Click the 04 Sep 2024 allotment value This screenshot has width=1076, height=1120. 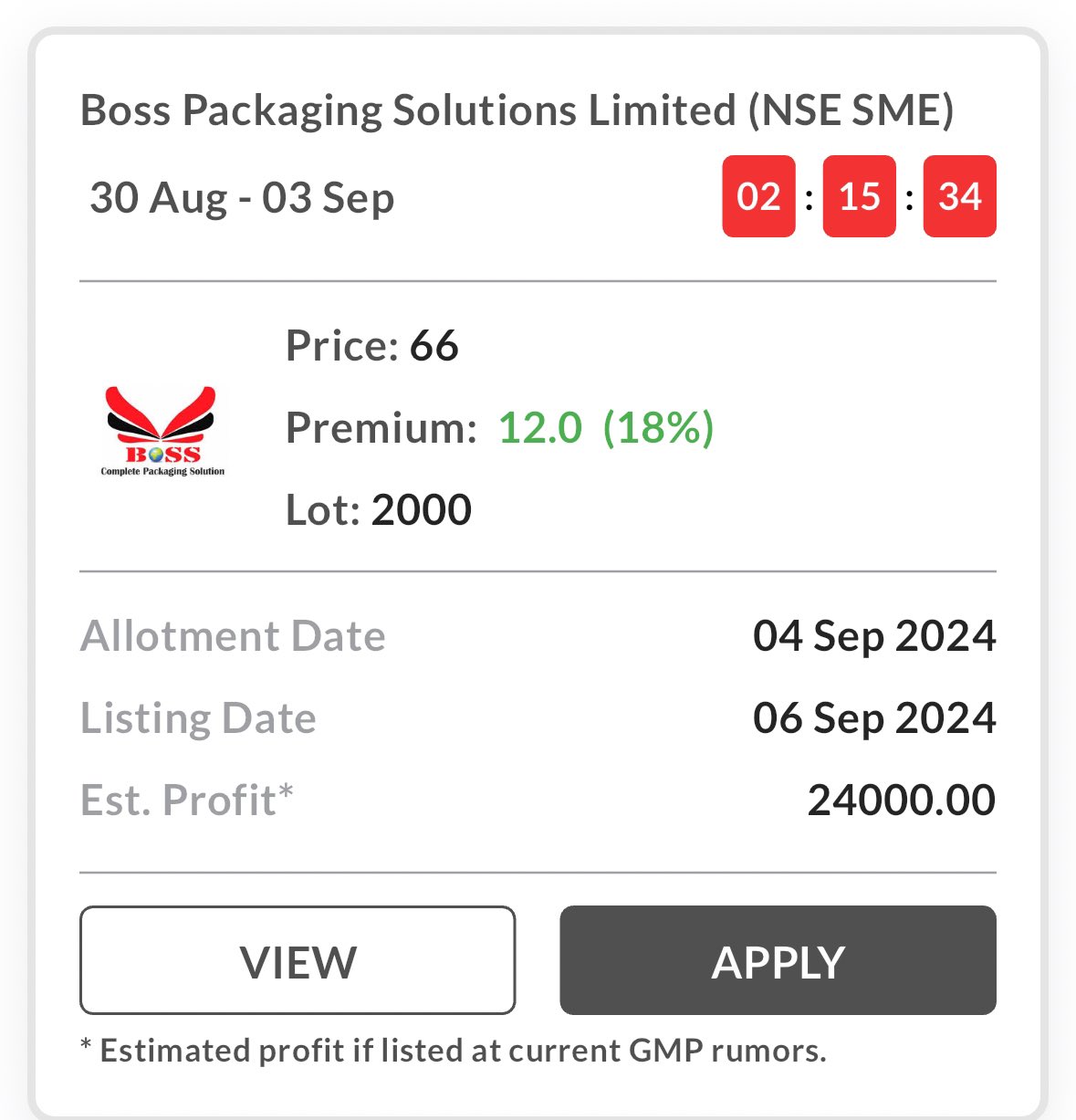pos(873,636)
